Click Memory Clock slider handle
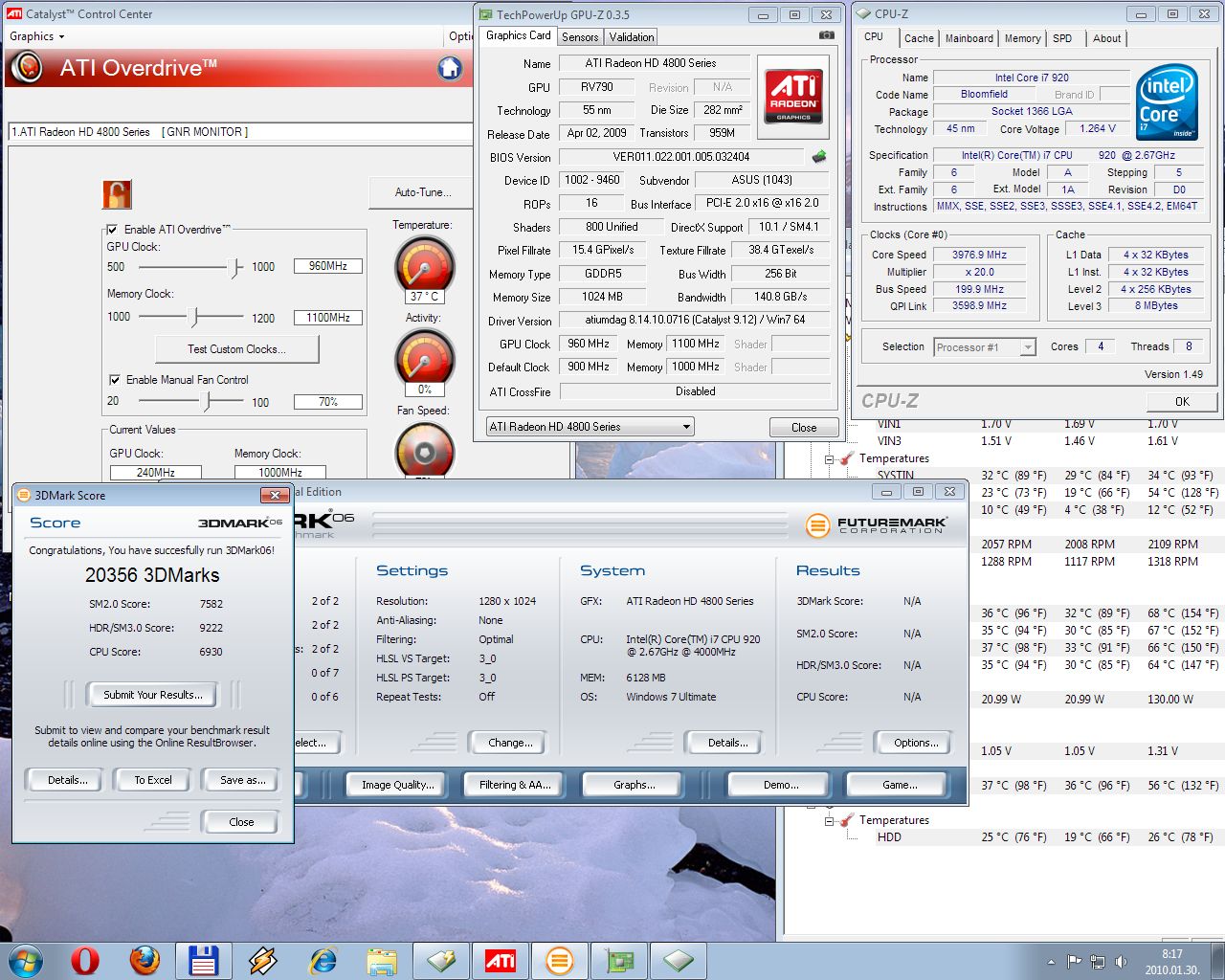The height and width of the screenshot is (980, 1225). coord(195,317)
